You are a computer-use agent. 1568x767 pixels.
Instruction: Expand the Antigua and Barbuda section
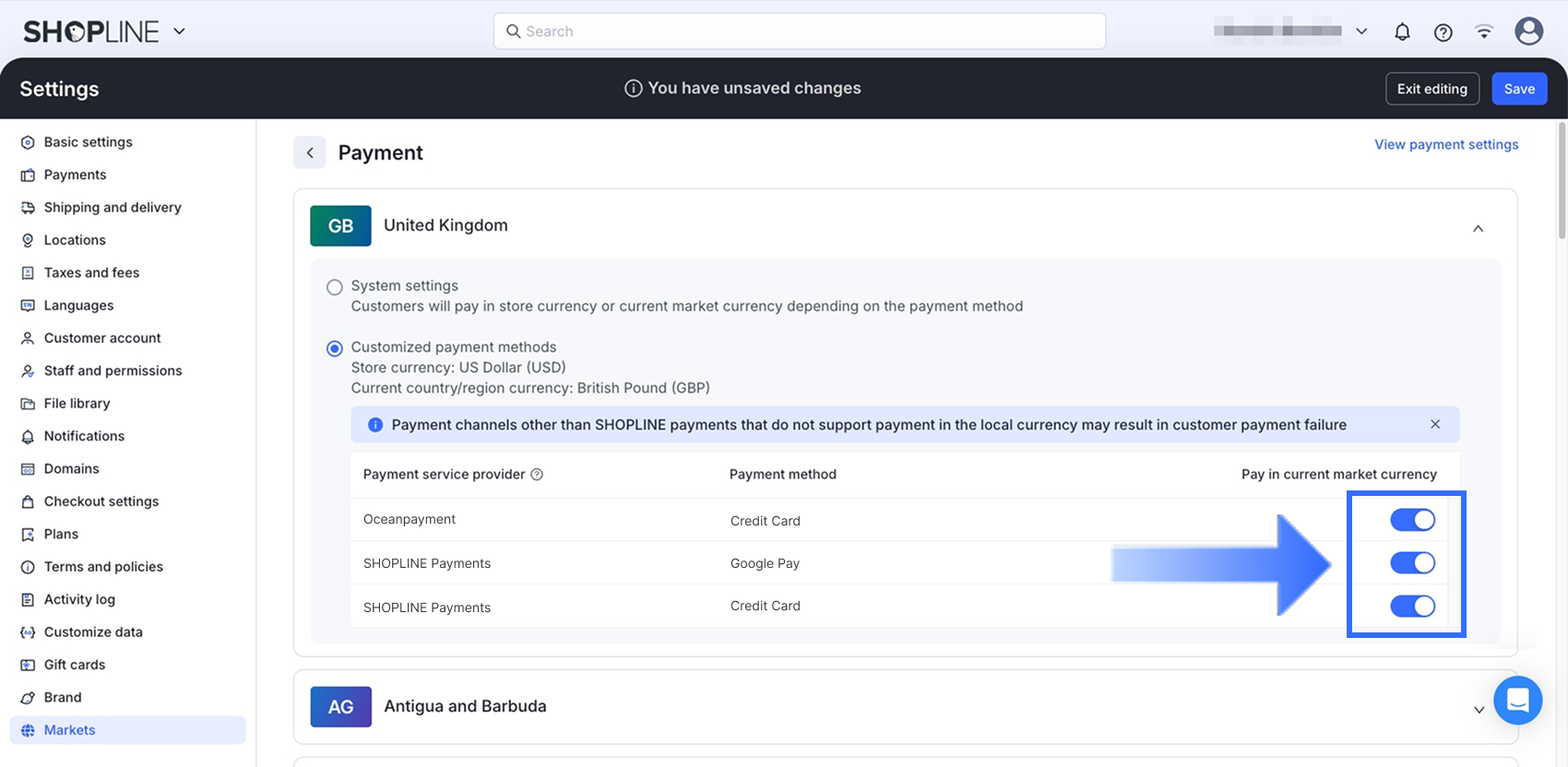point(1478,709)
